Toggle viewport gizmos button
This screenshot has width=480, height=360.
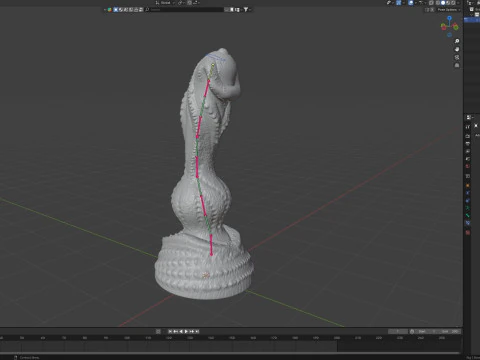click(x=398, y=3)
